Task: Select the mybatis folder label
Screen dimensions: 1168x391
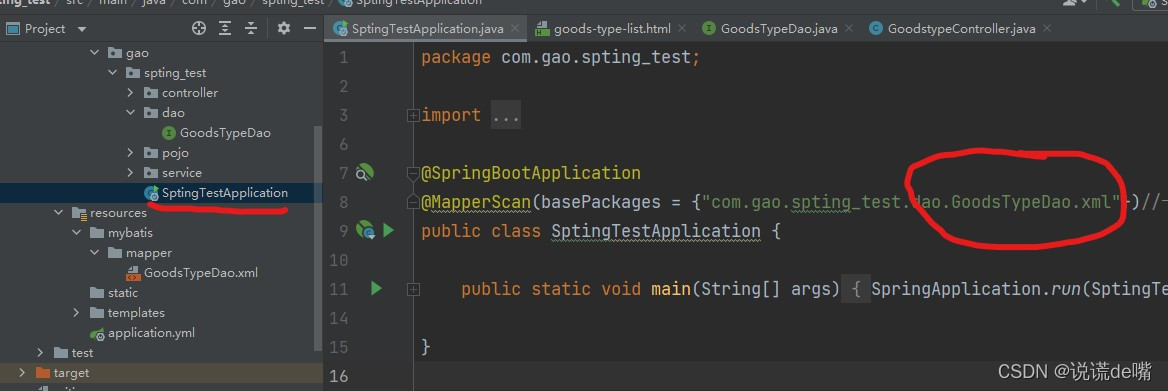Action: point(130,232)
